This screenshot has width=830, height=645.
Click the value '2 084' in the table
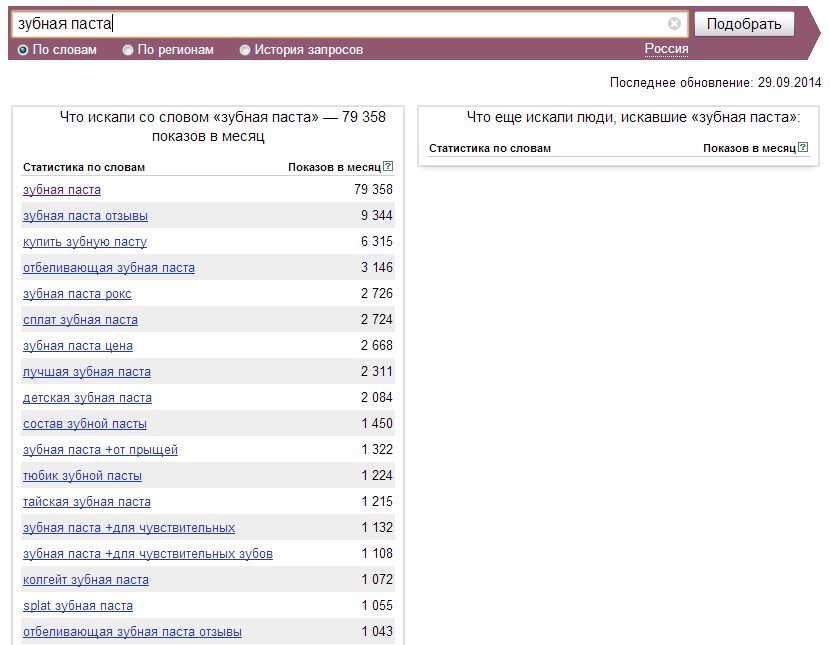point(377,397)
